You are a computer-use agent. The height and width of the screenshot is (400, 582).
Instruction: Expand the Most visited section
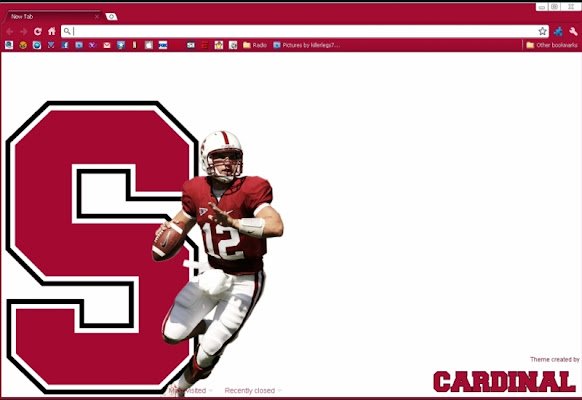(x=191, y=391)
